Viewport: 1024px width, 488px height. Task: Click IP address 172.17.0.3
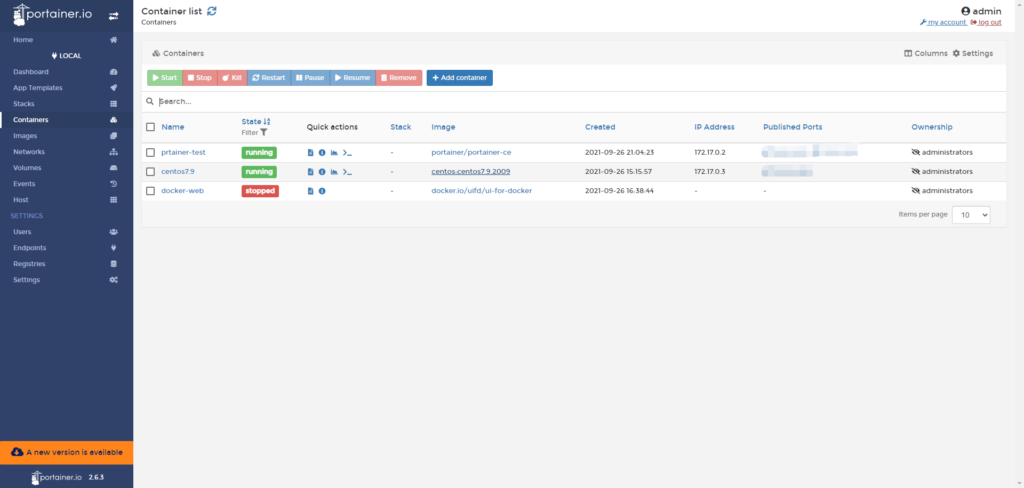(x=710, y=172)
